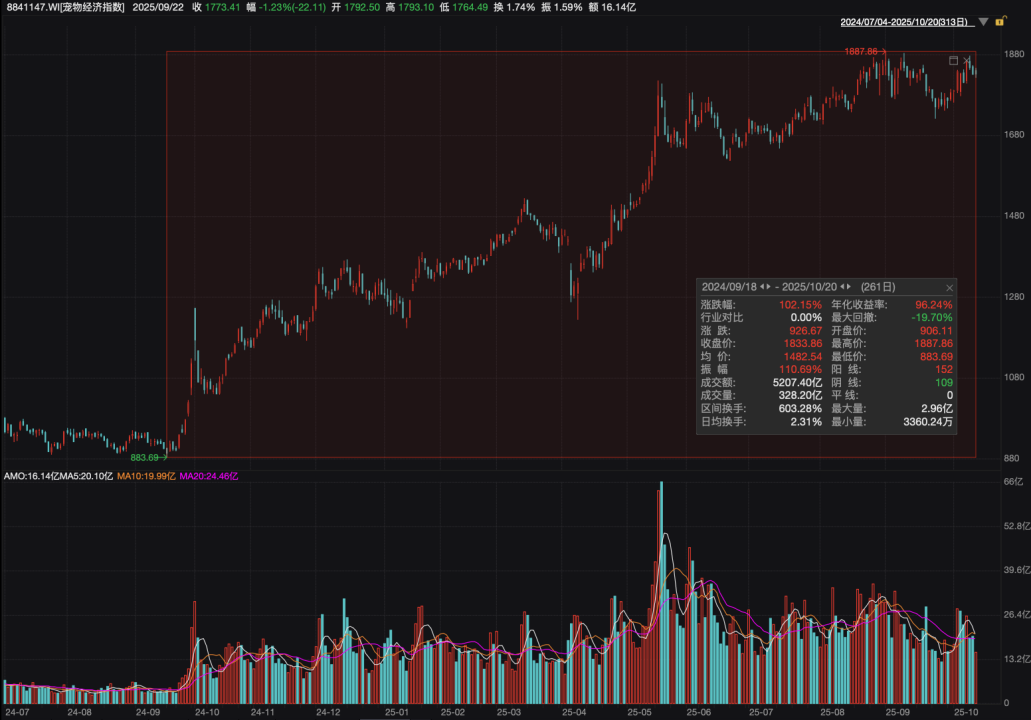The height and width of the screenshot is (720, 1031).
Task: Close the interval statistics panel
Action: 949,288
